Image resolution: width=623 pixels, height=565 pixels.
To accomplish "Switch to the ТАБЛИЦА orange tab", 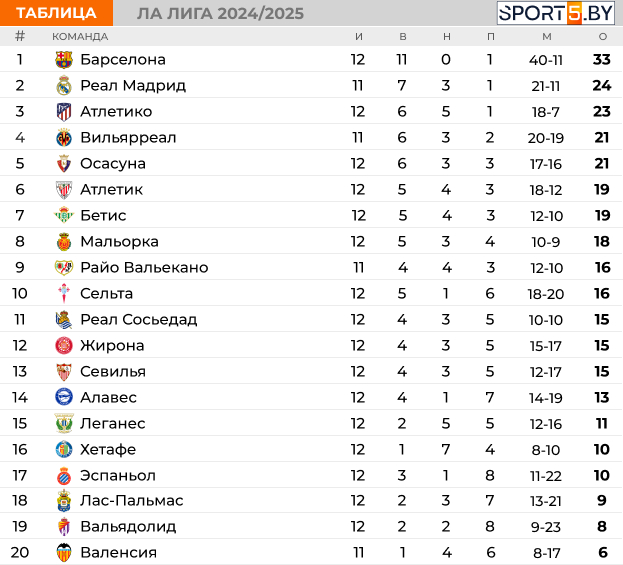I will click(56, 13).
